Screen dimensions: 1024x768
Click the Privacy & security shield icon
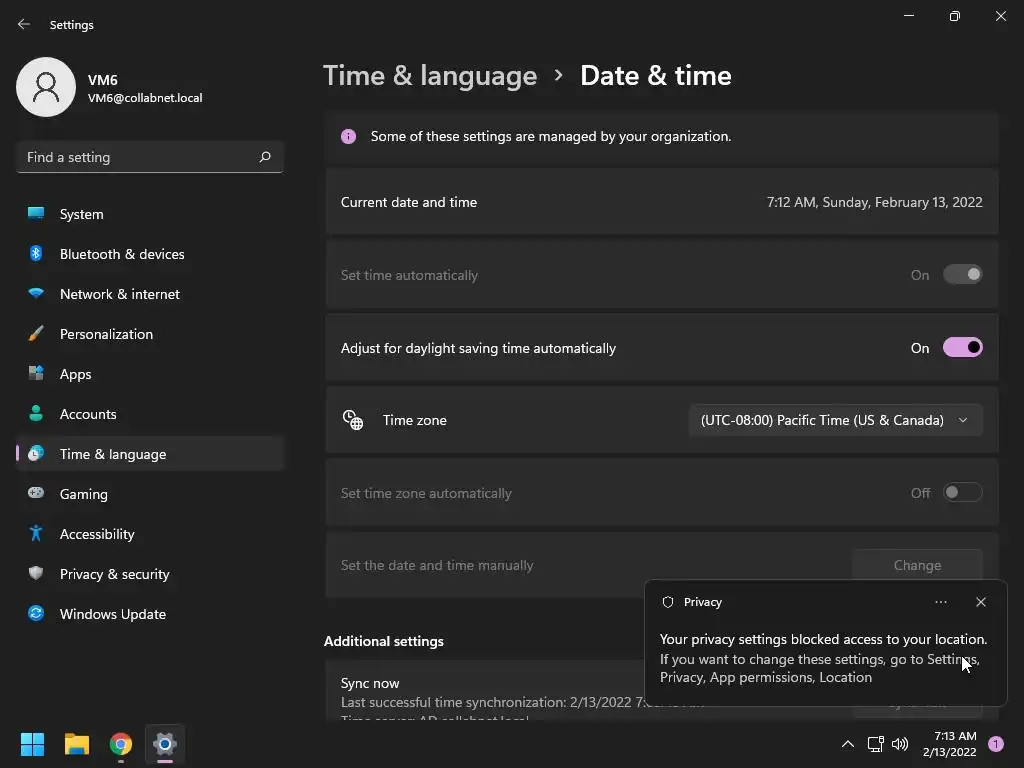(36, 574)
